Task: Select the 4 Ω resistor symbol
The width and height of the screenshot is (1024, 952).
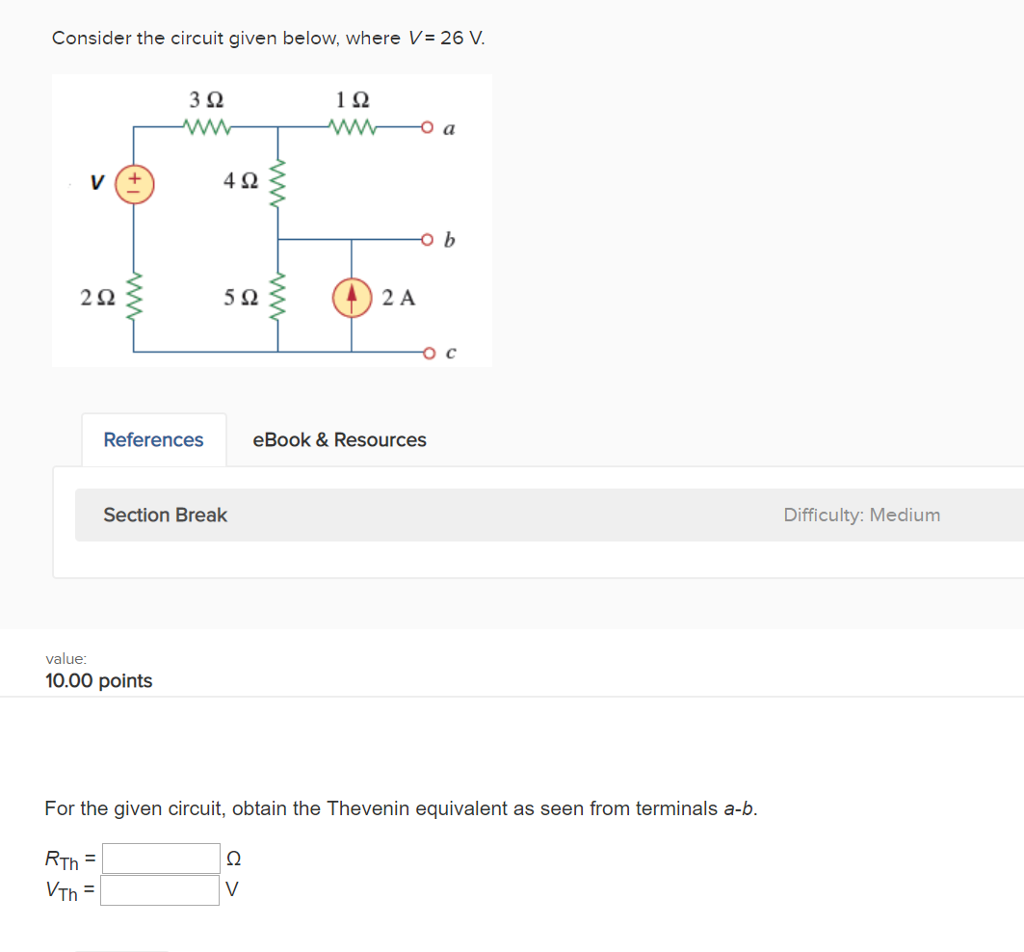Action: point(277,181)
